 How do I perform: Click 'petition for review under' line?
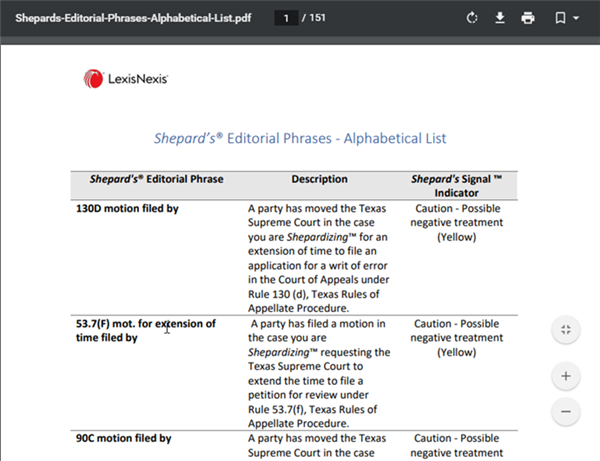[308, 395]
